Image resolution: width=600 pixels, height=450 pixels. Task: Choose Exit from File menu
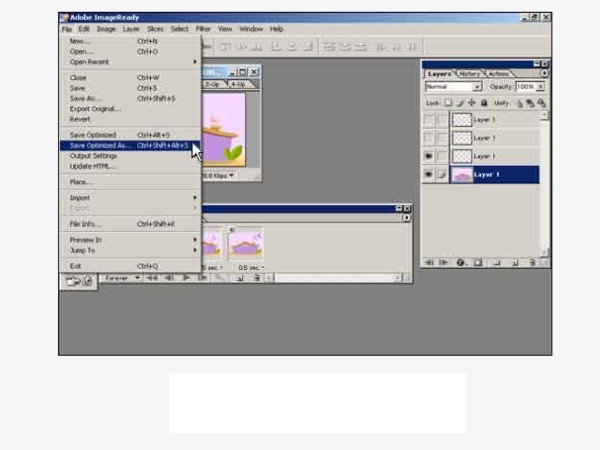(x=130, y=266)
